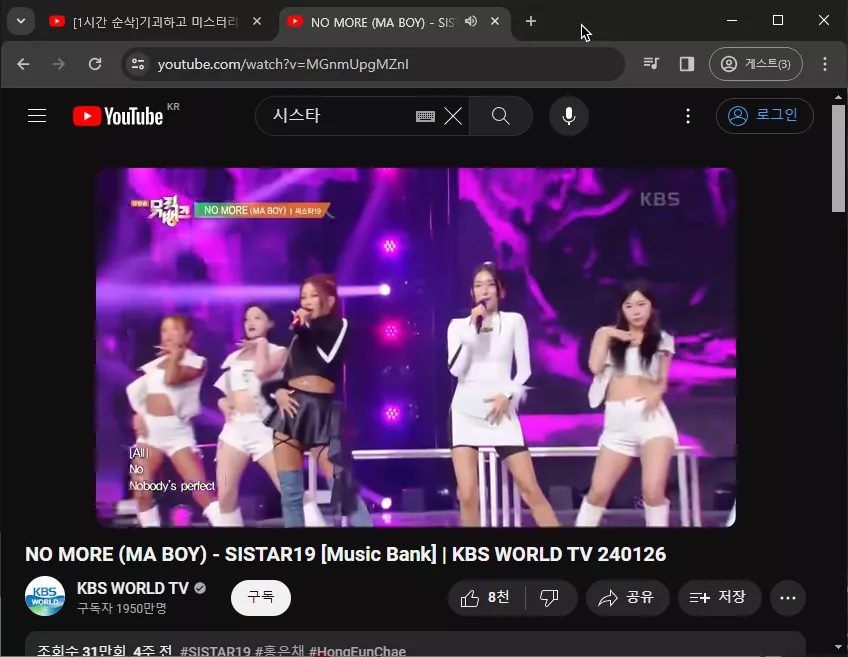This screenshot has width=848, height=657.
Task: Open YouTube settings three-dot menu
Action: [x=687, y=116]
